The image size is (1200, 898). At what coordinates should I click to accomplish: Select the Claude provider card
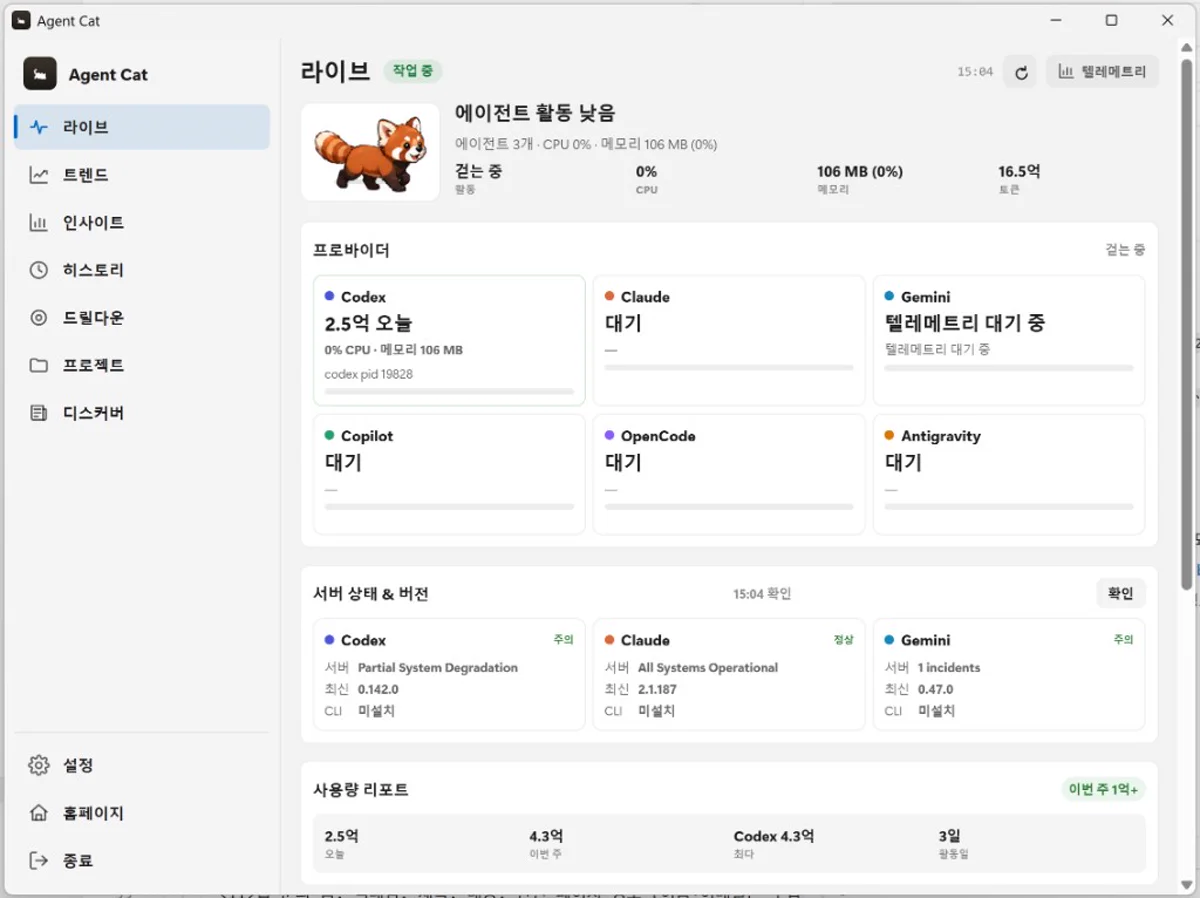(729, 341)
